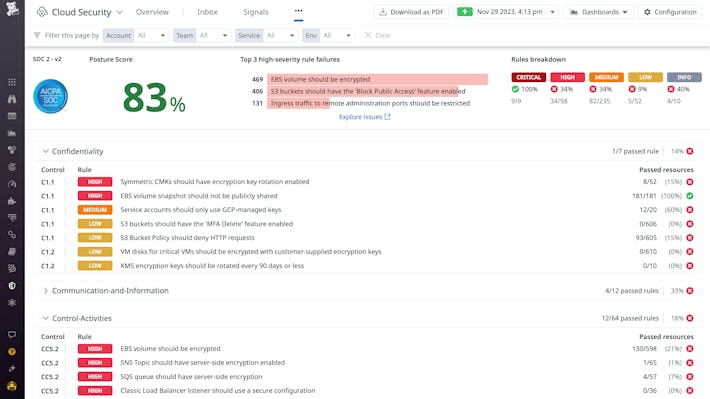710x399 pixels.
Task: Open the area chart Metrics icon
Action: pos(12,133)
